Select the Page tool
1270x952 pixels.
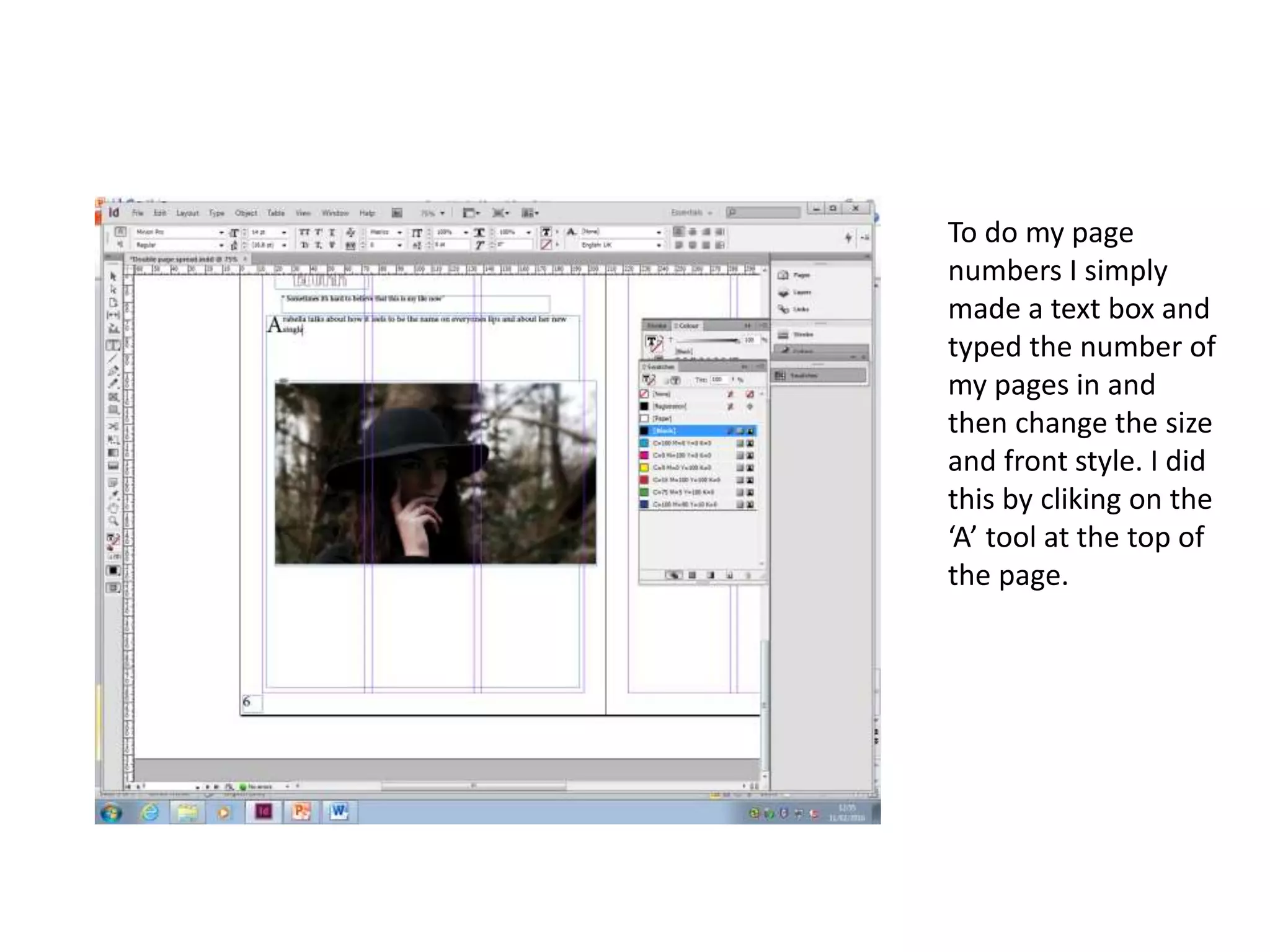pos(113,302)
